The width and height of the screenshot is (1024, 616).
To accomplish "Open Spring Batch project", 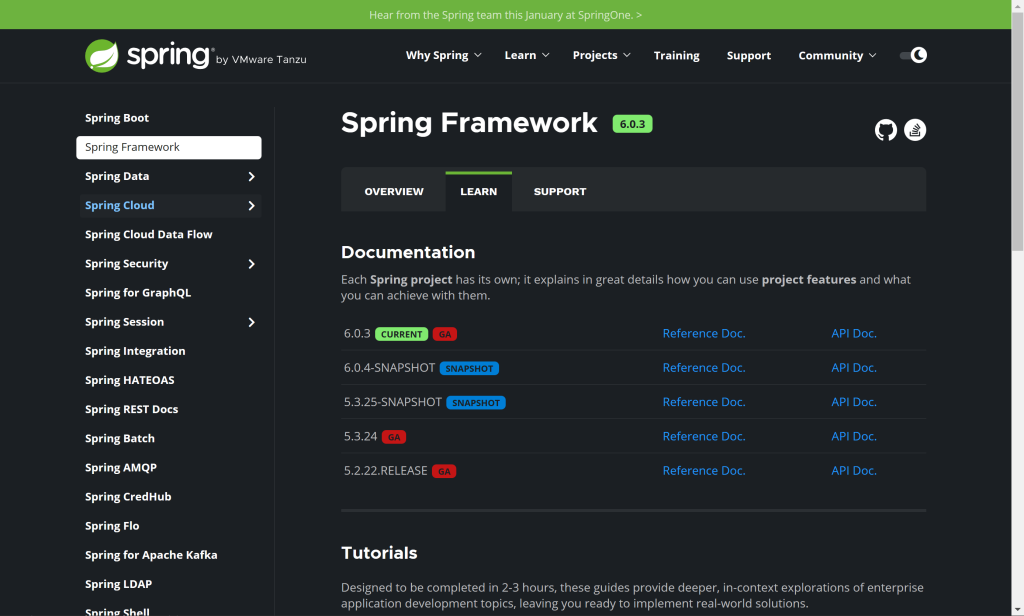I will [x=120, y=438].
